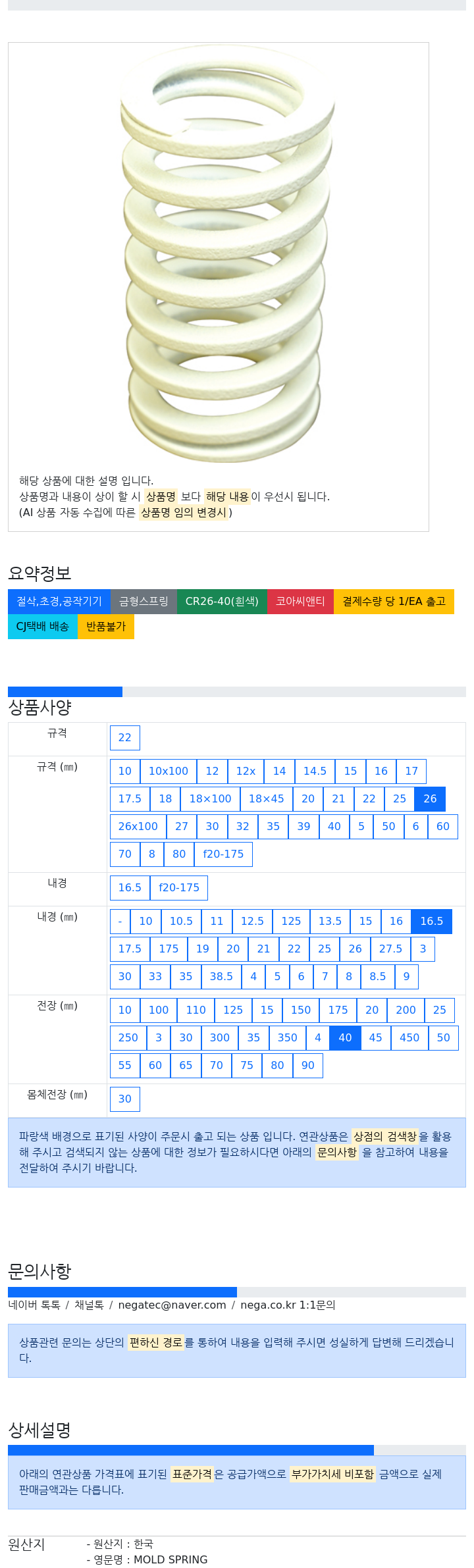Select 내경 option 27.5

pos(390,949)
